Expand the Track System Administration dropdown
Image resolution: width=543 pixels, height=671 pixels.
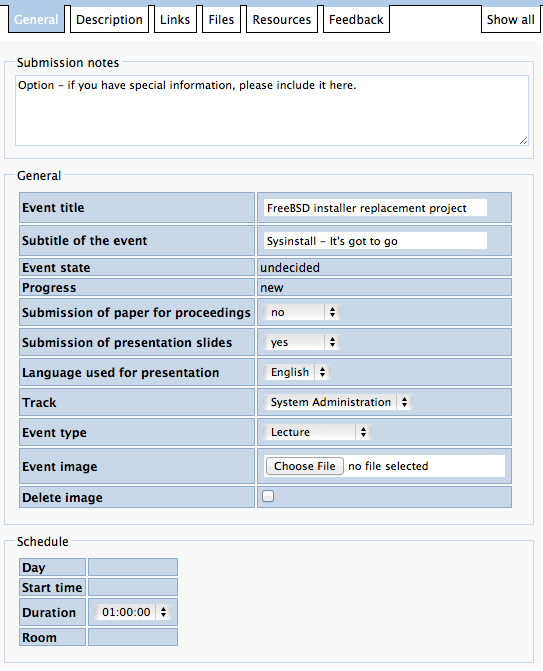(338, 402)
